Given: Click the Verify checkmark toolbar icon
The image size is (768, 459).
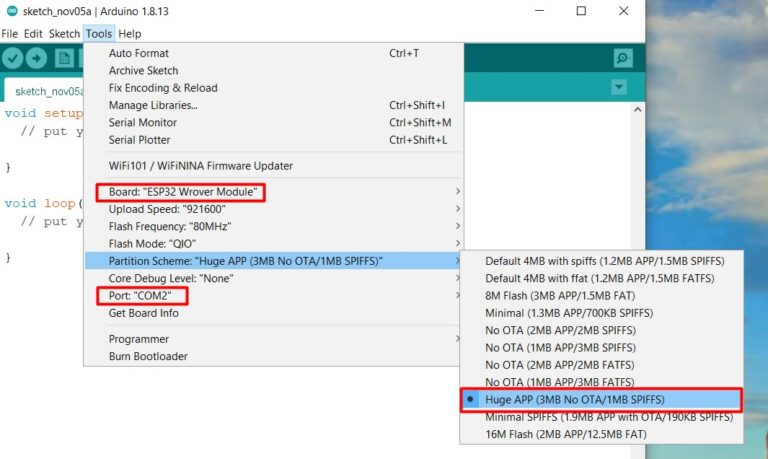Looking at the screenshot, I should (x=13, y=58).
